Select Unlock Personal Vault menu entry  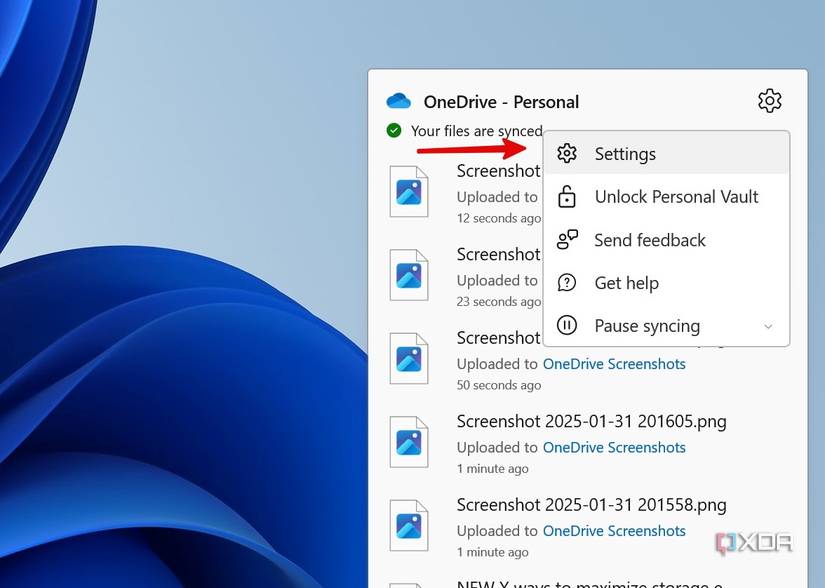(x=666, y=197)
